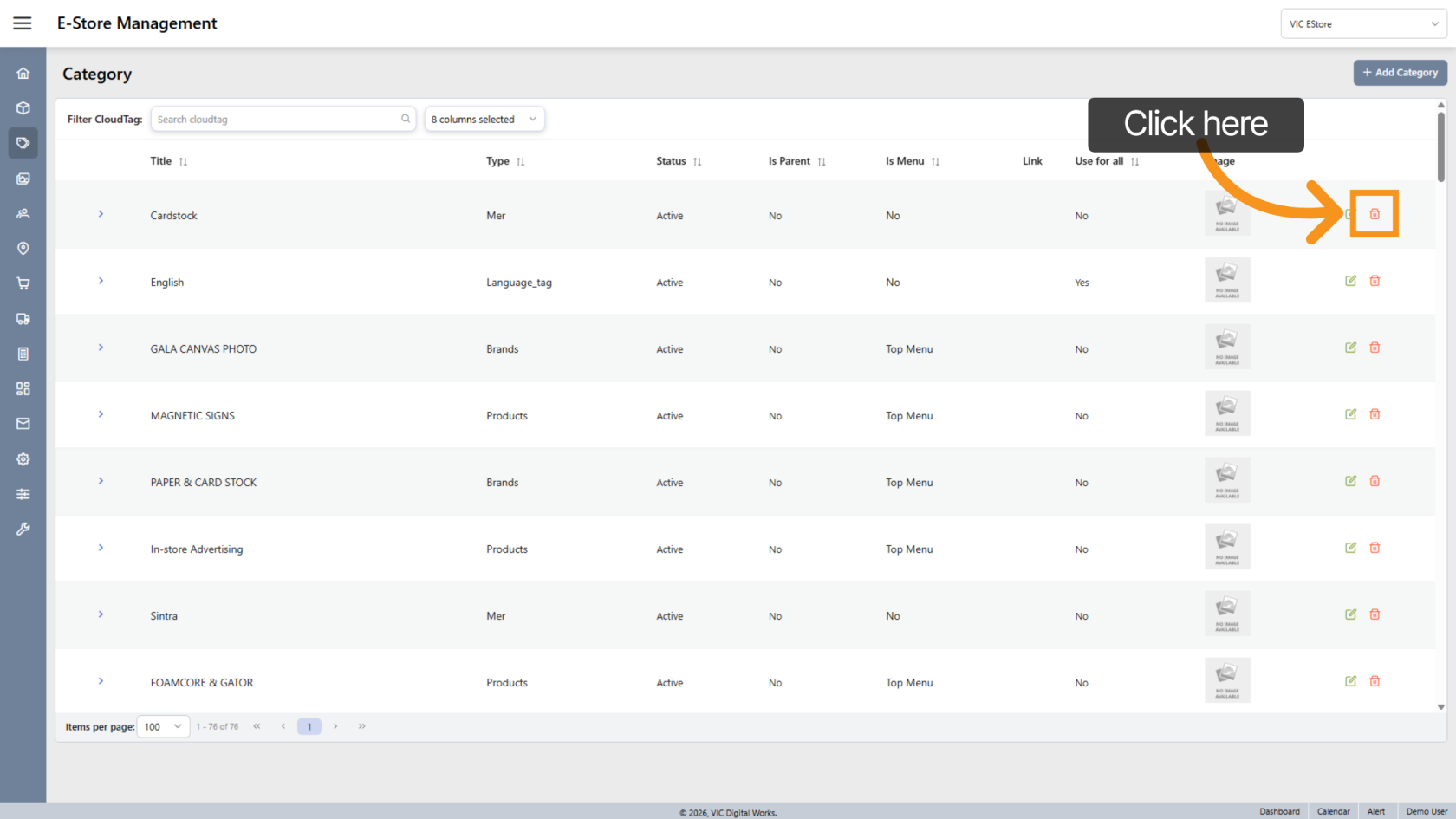Open the mail envelope sidebar icon
The image size is (1456, 819).
click(23, 424)
